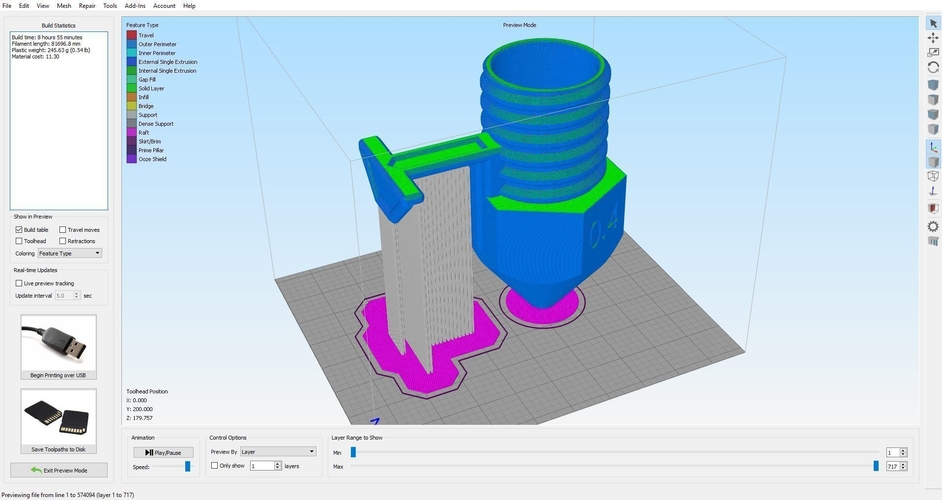Image resolution: width=942 pixels, height=500 pixels.
Task: Click the animation Speed slider handle
Action: coord(187,466)
